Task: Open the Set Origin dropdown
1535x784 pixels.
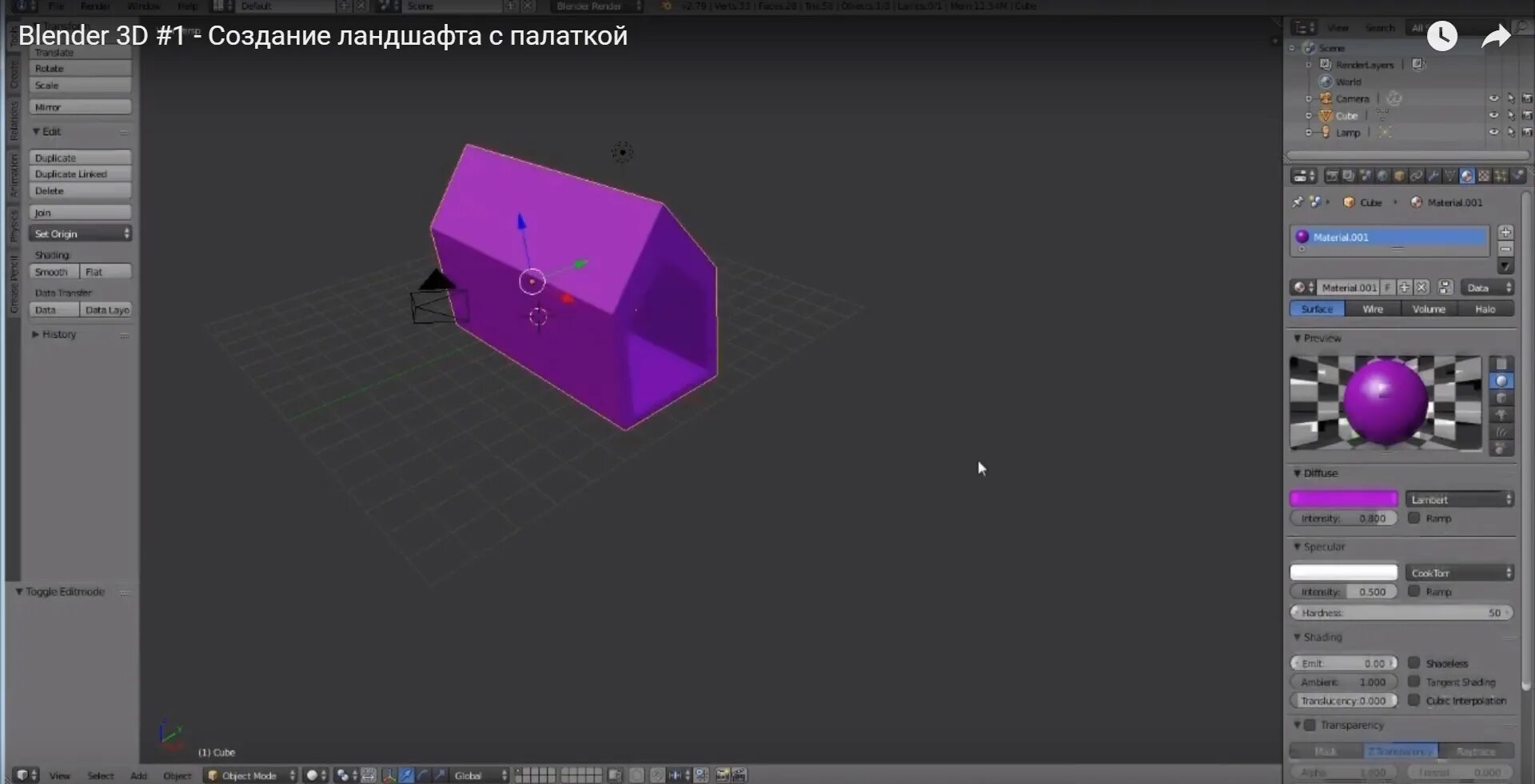Action: pos(80,233)
